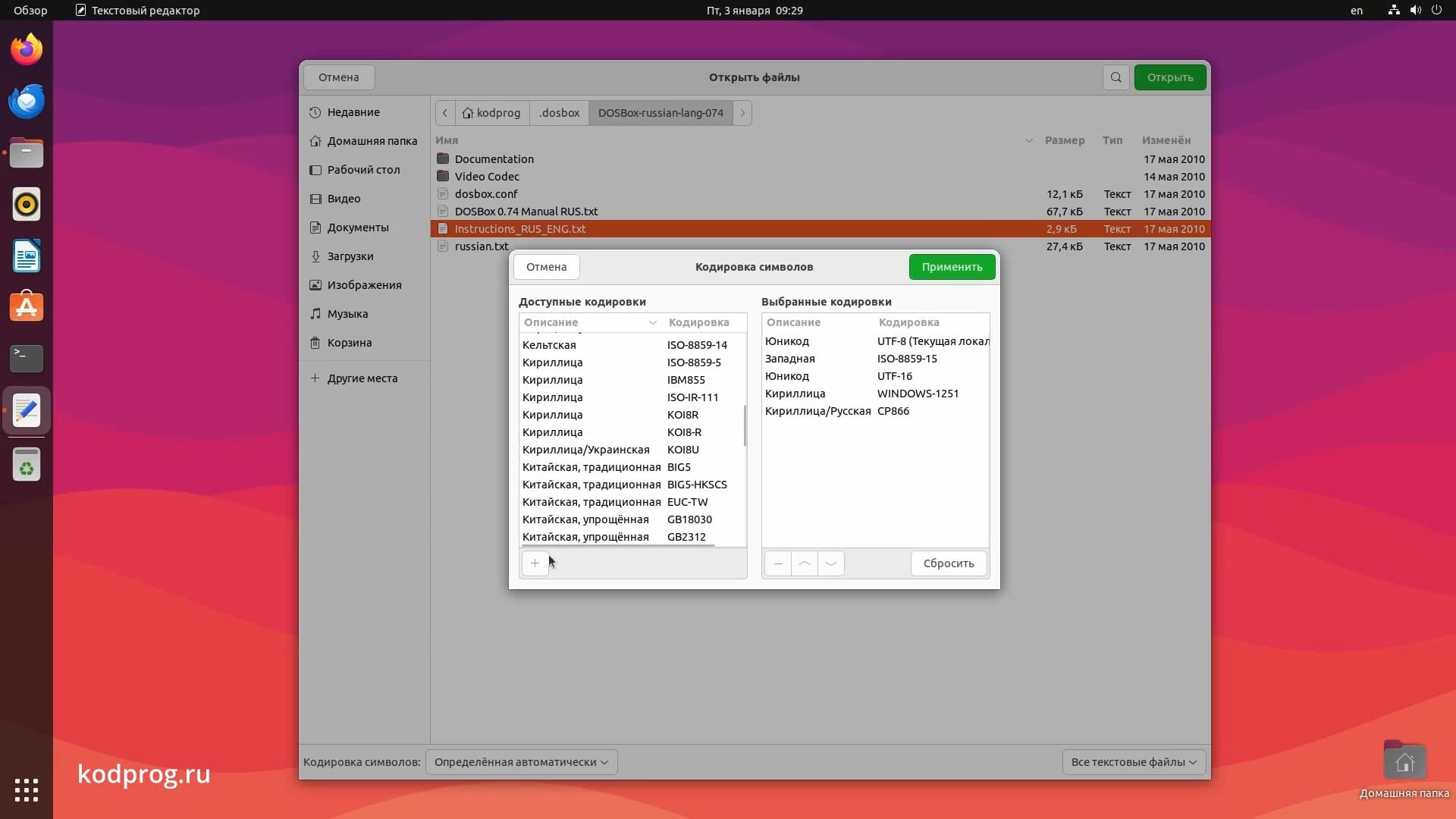Image resolution: width=1456 pixels, height=819 pixels.
Task: Go to 'Рабочий стол' in sidebar
Action: (x=366, y=170)
